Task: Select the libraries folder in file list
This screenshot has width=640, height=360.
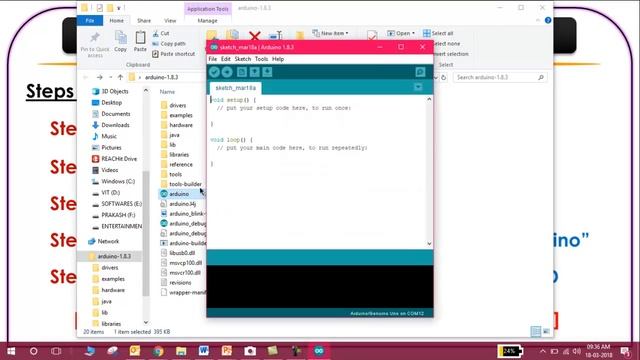Action: tap(175, 155)
